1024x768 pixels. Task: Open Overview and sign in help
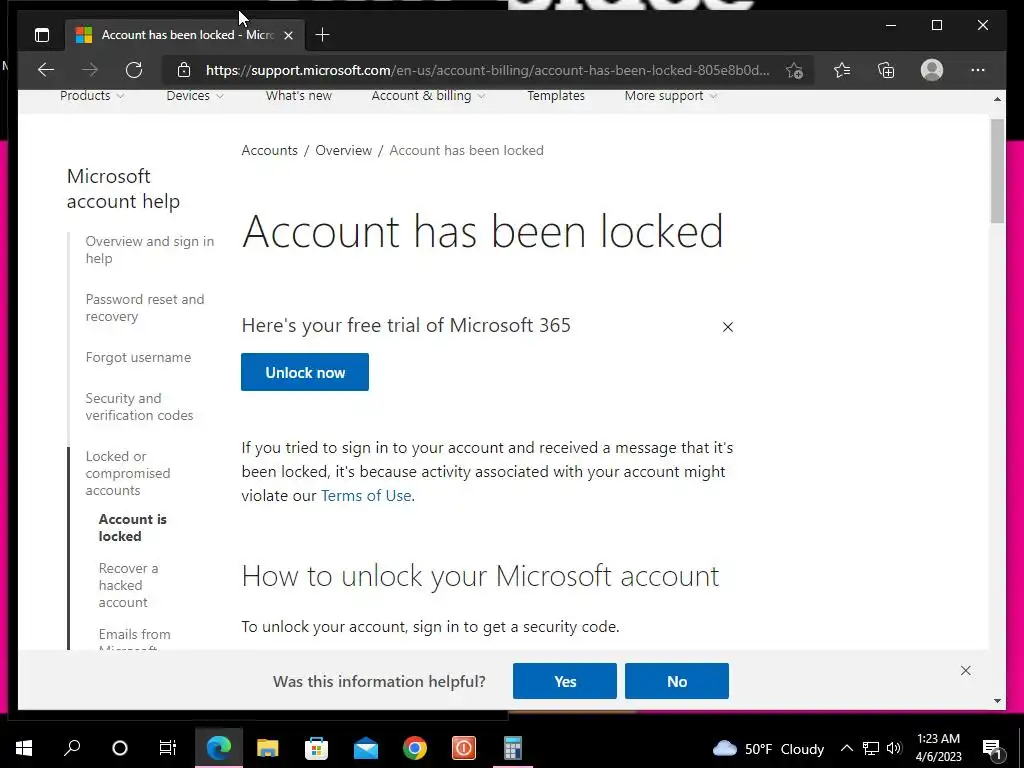tap(150, 249)
